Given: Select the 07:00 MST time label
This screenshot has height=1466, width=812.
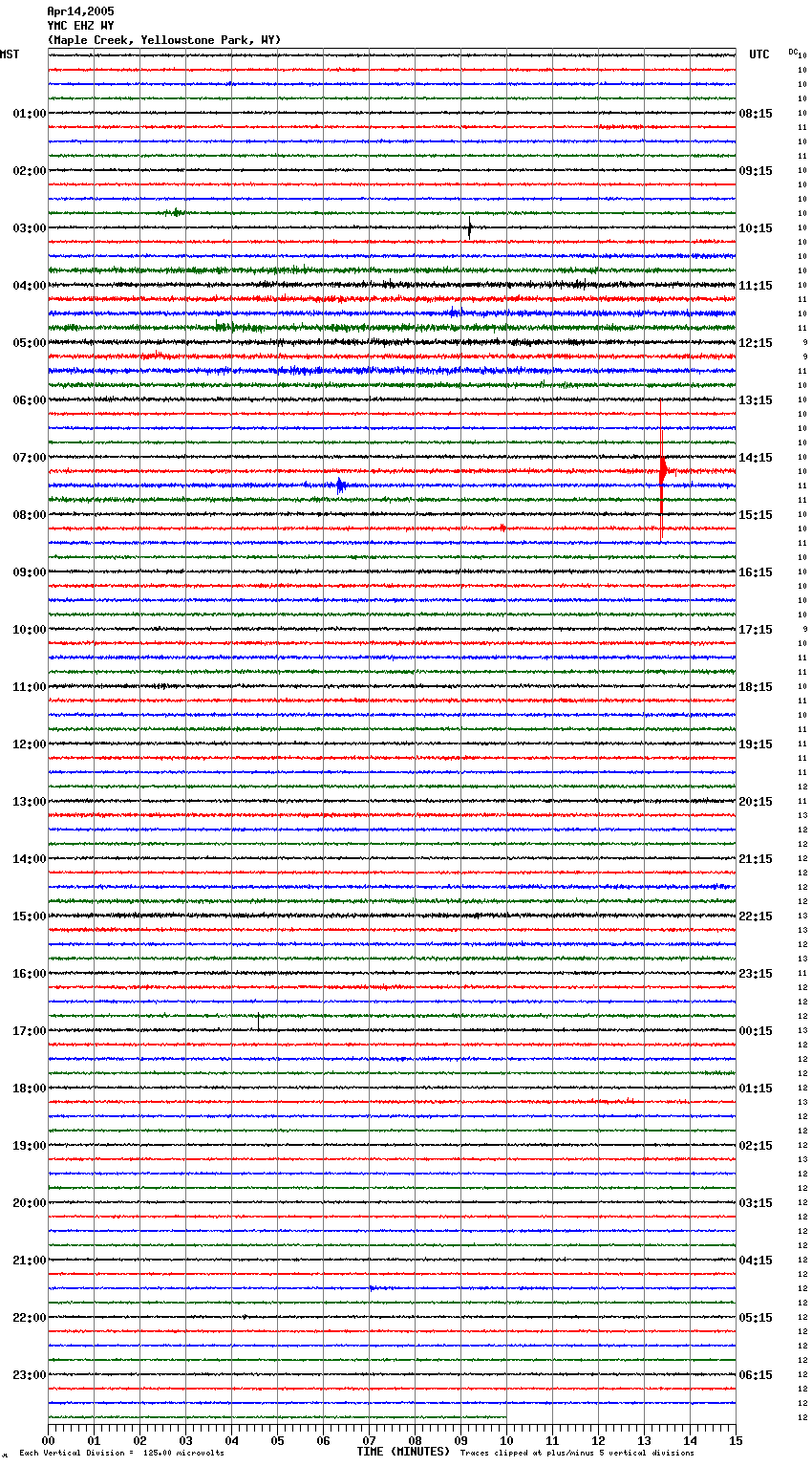Looking at the screenshot, I should [30, 458].
